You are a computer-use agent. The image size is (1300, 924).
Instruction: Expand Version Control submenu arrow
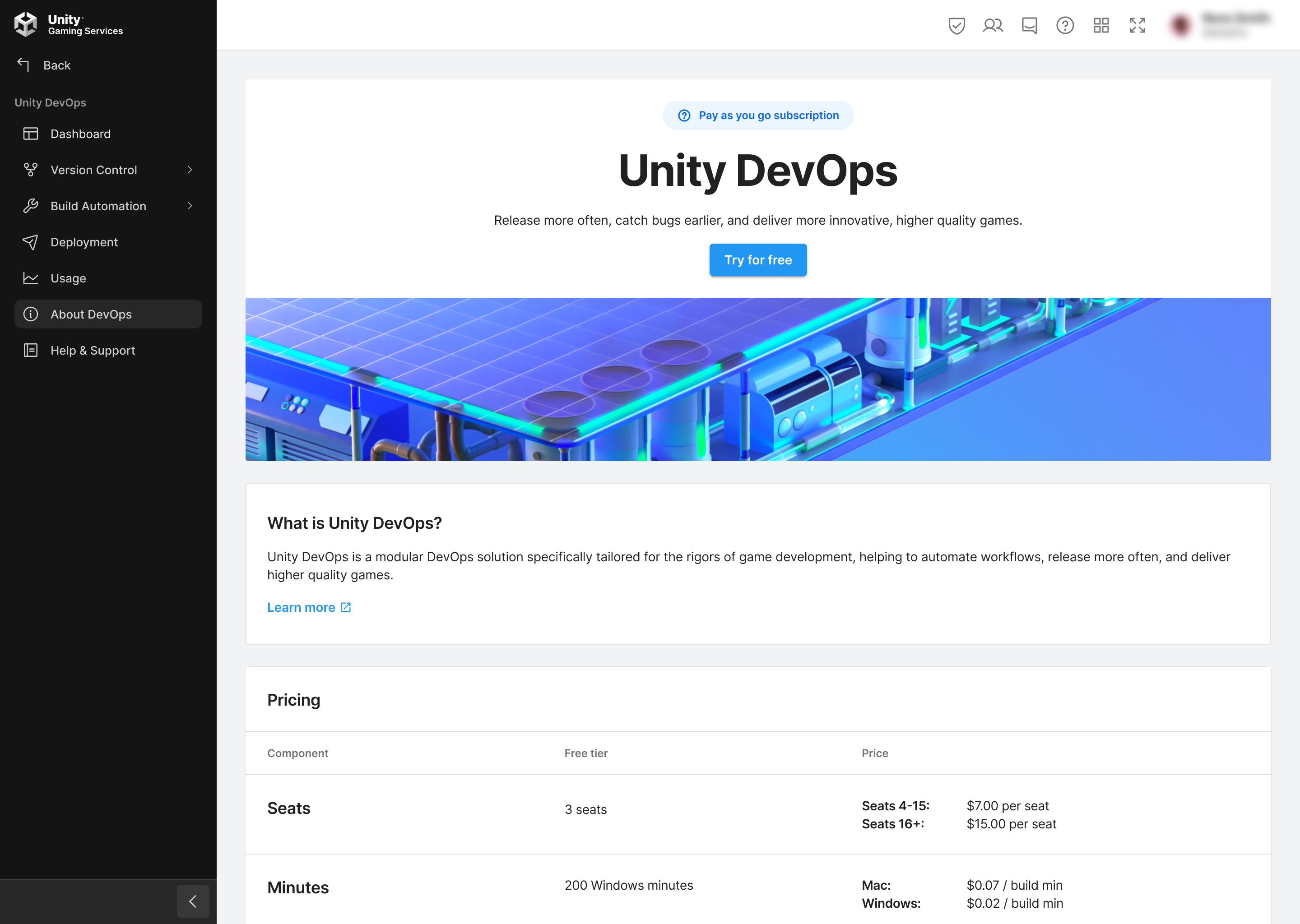pos(189,170)
